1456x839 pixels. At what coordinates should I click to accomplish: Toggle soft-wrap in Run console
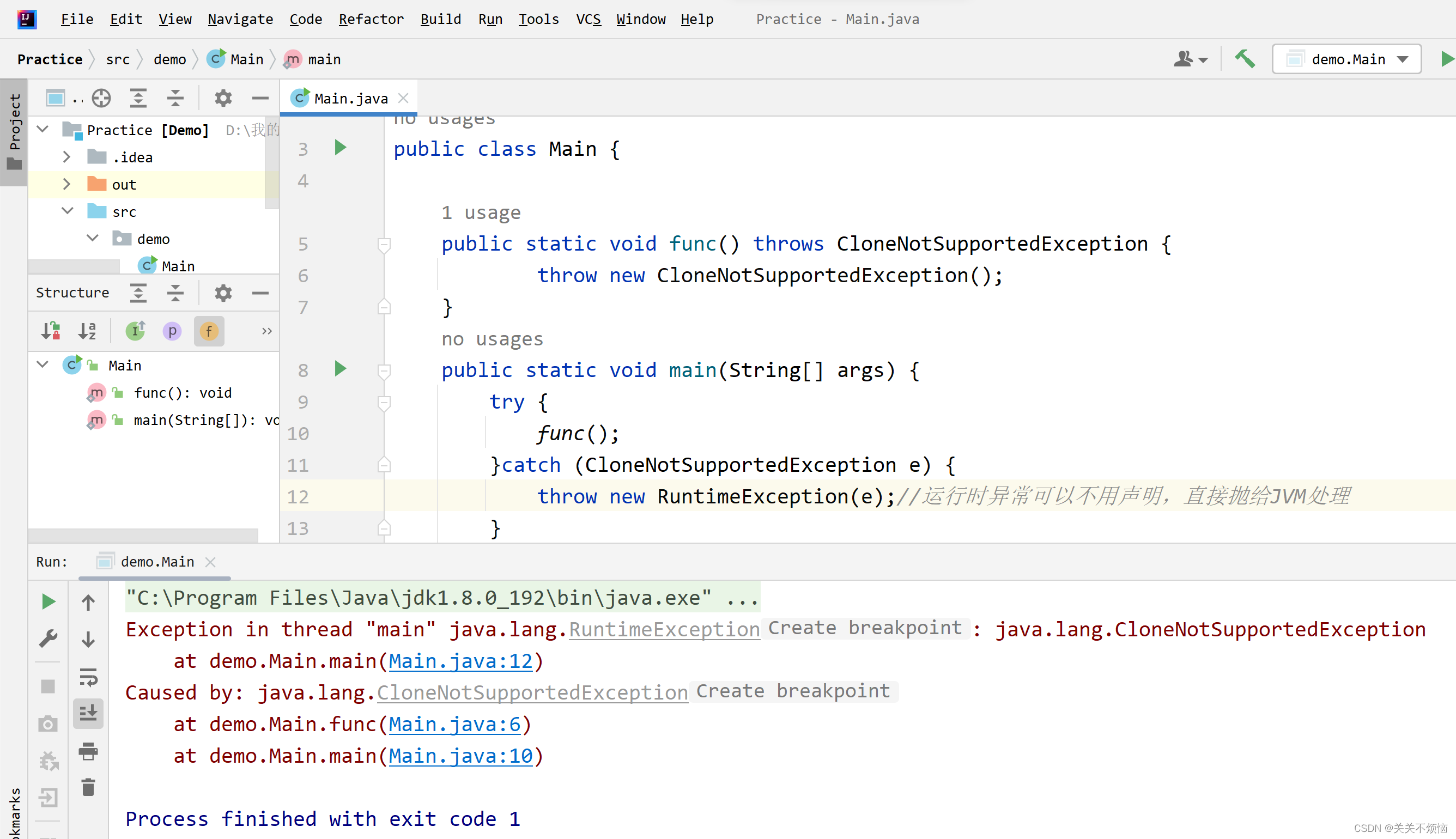pyautogui.click(x=88, y=677)
